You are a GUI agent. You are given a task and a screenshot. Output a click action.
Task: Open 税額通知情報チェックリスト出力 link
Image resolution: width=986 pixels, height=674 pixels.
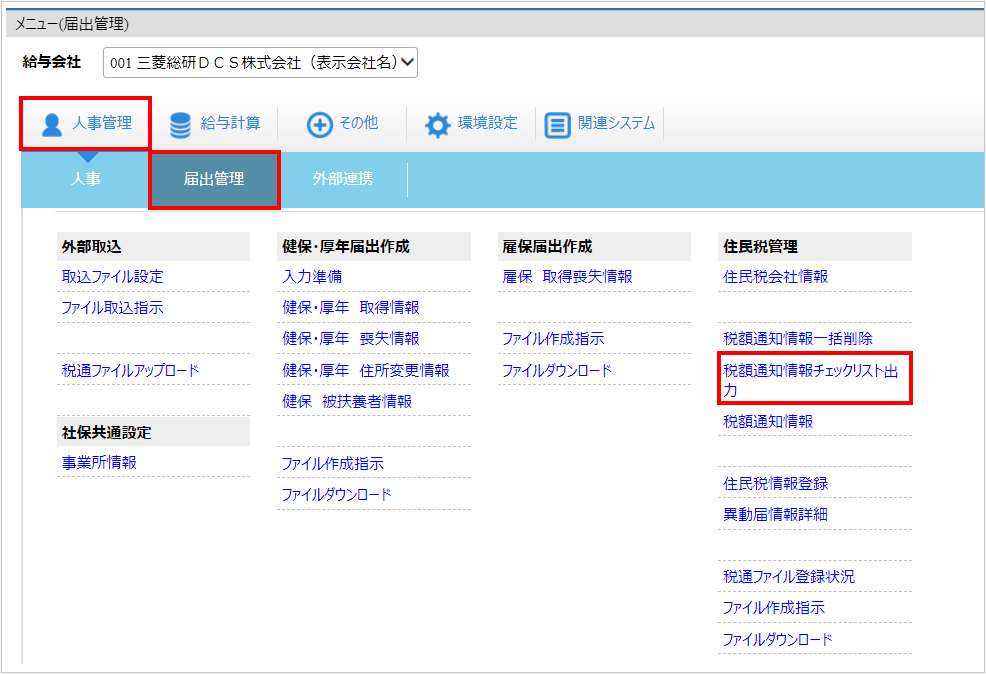click(811, 380)
